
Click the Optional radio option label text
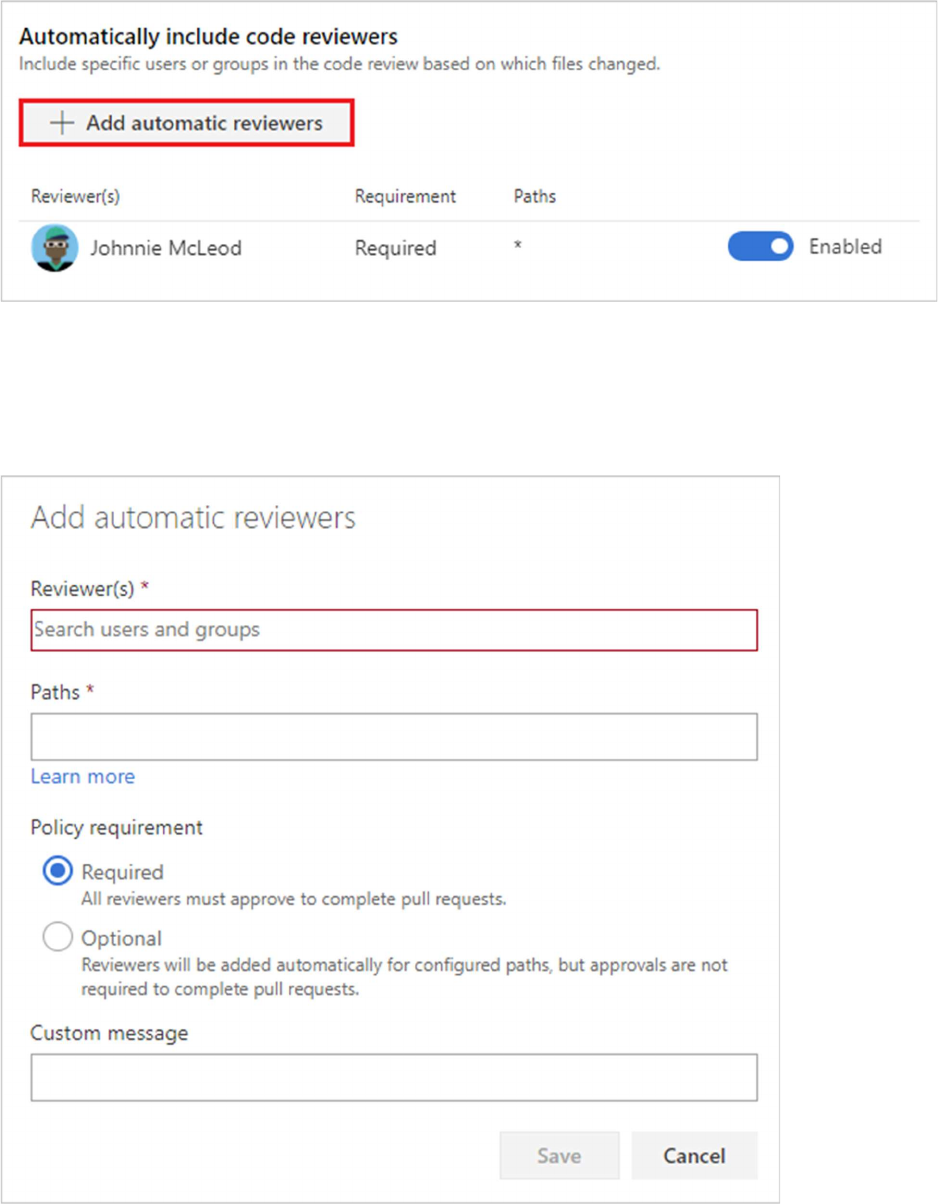click(x=122, y=939)
